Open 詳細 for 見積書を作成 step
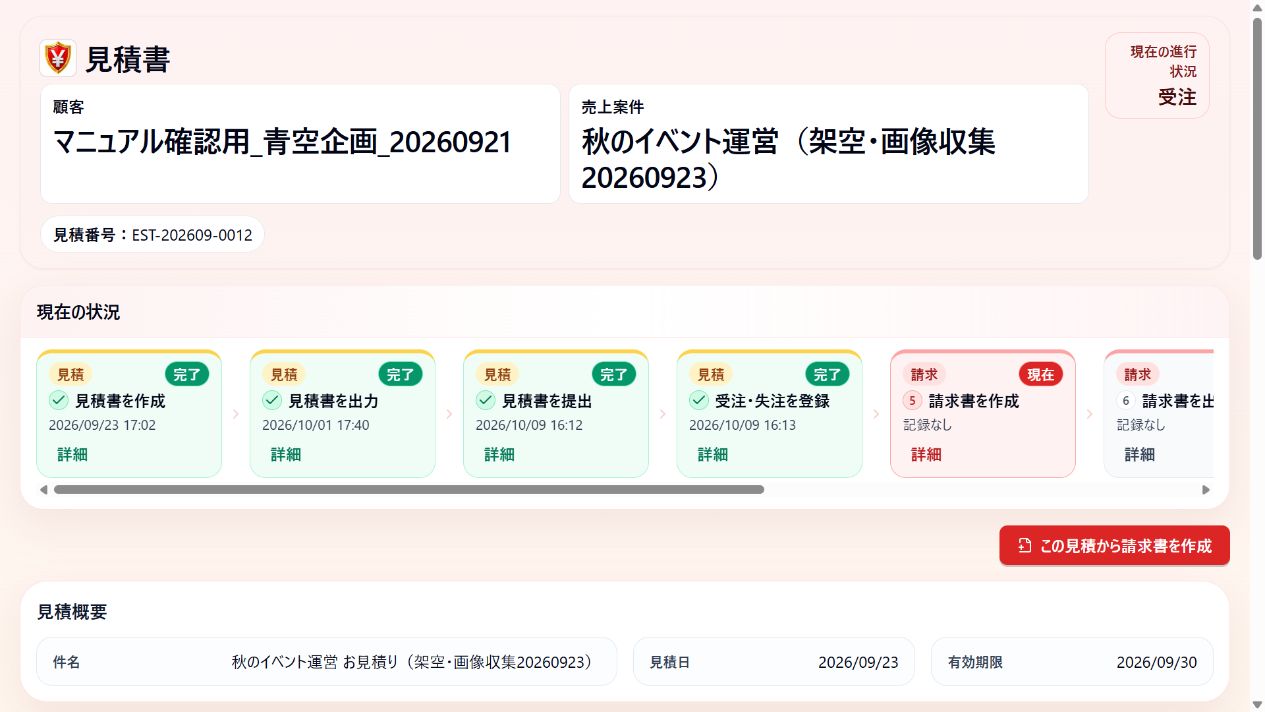The height and width of the screenshot is (712, 1265). pyautogui.click(x=72, y=454)
